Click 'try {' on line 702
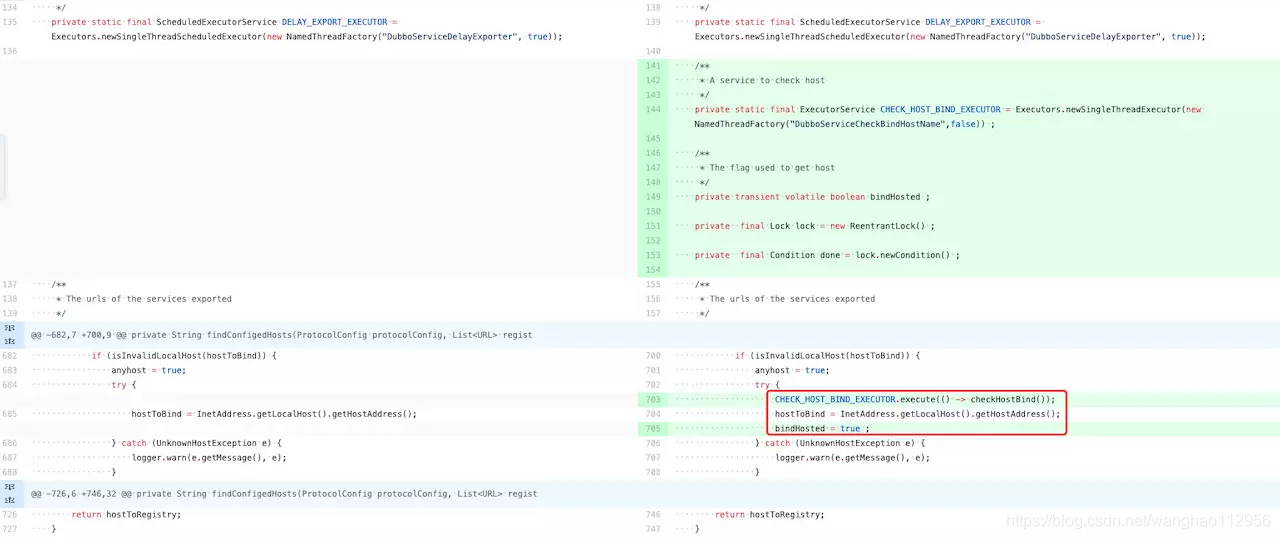 [767, 384]
